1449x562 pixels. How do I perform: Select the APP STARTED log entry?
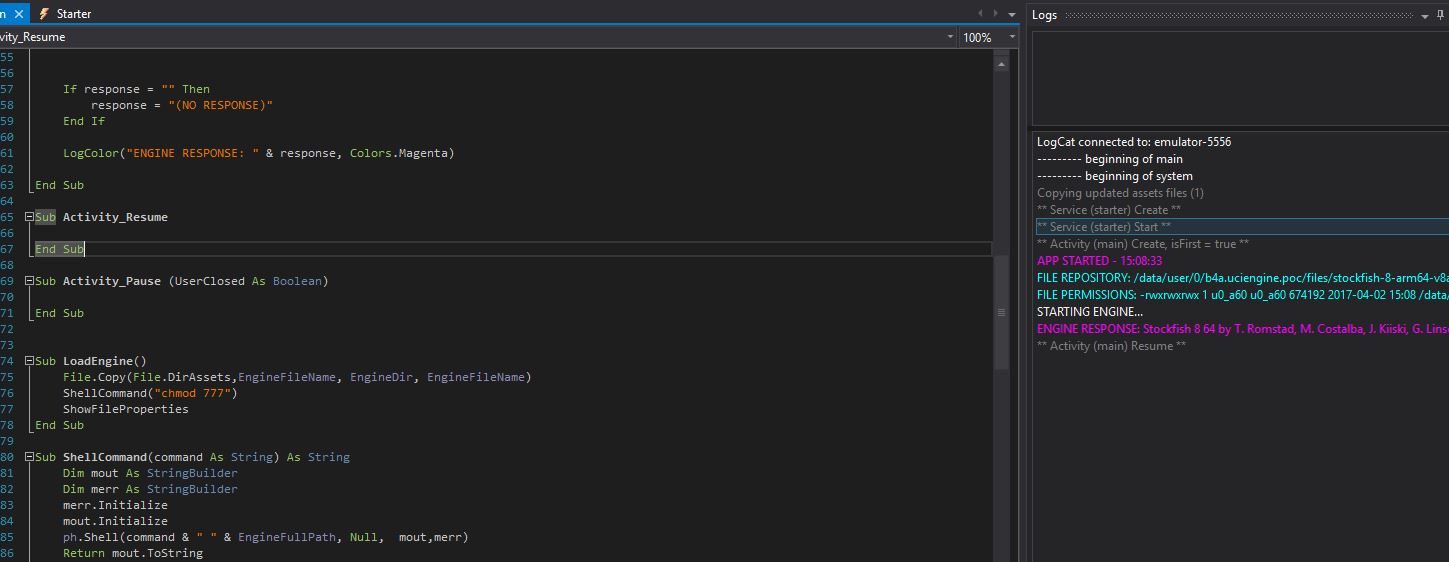pyautogui.click(x=1099, y=261)
